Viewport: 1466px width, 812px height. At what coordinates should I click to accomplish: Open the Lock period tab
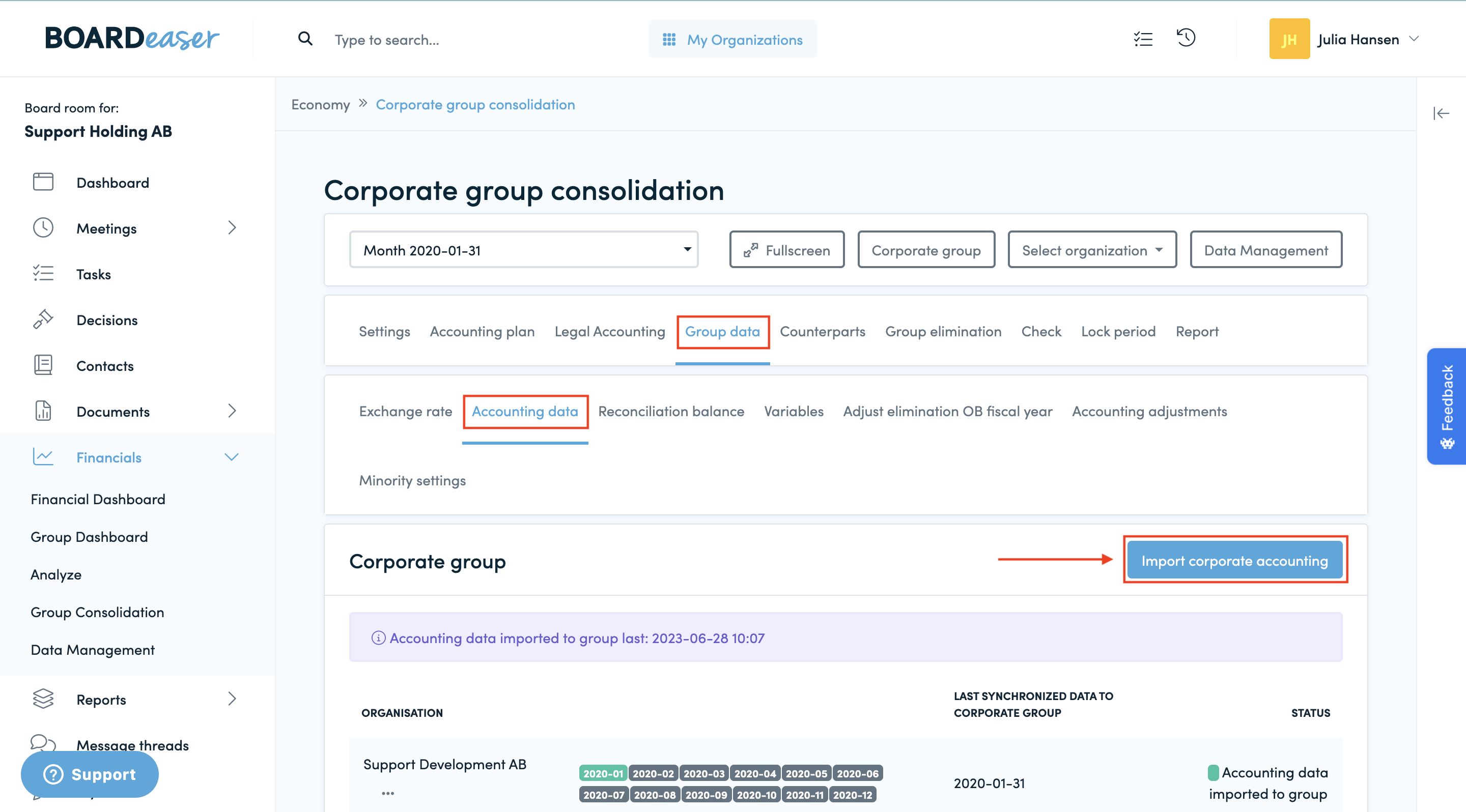point(1118,332)
